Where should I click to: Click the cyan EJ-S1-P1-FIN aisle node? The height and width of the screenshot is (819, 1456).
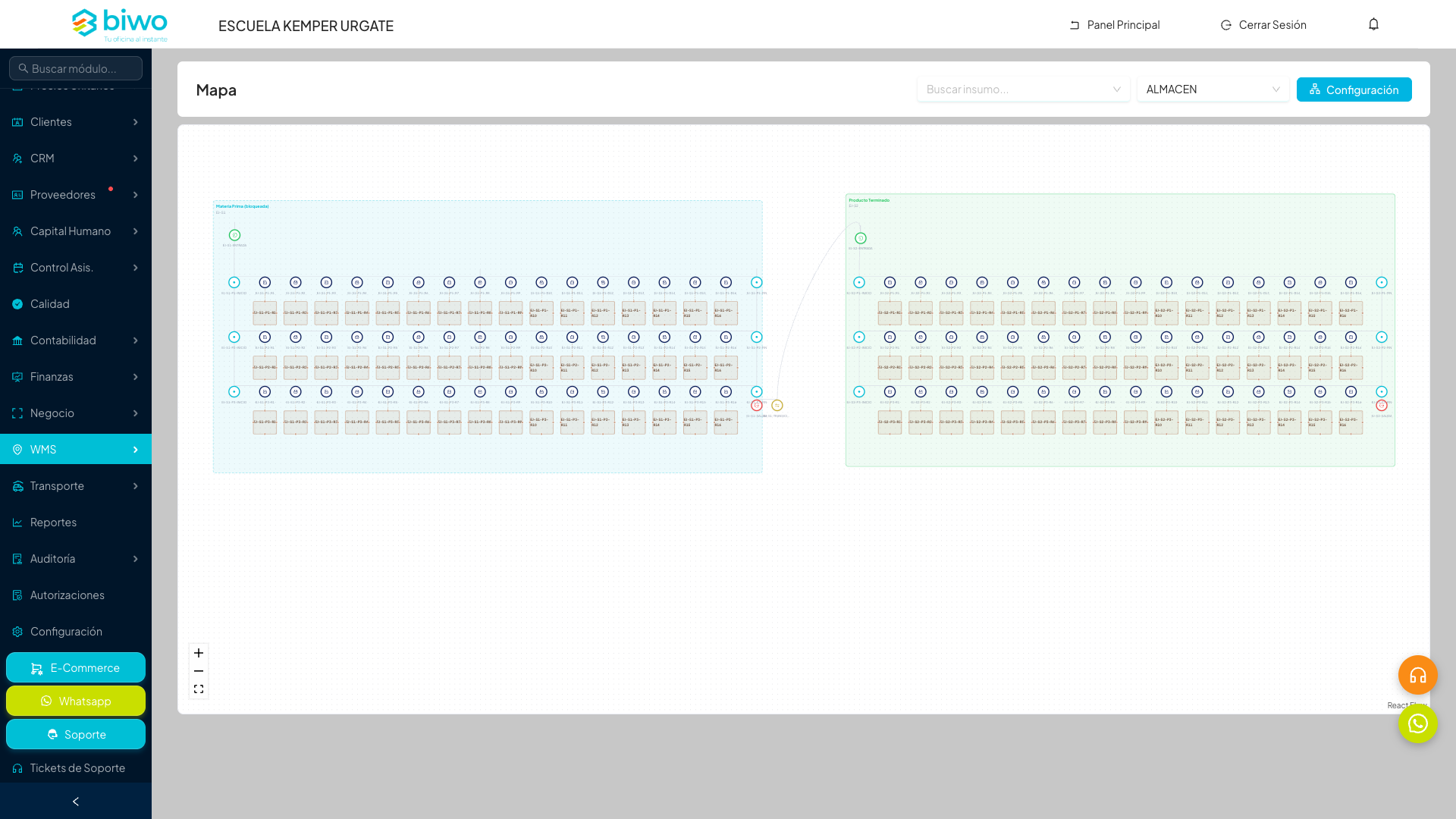(x=757, y=282)
